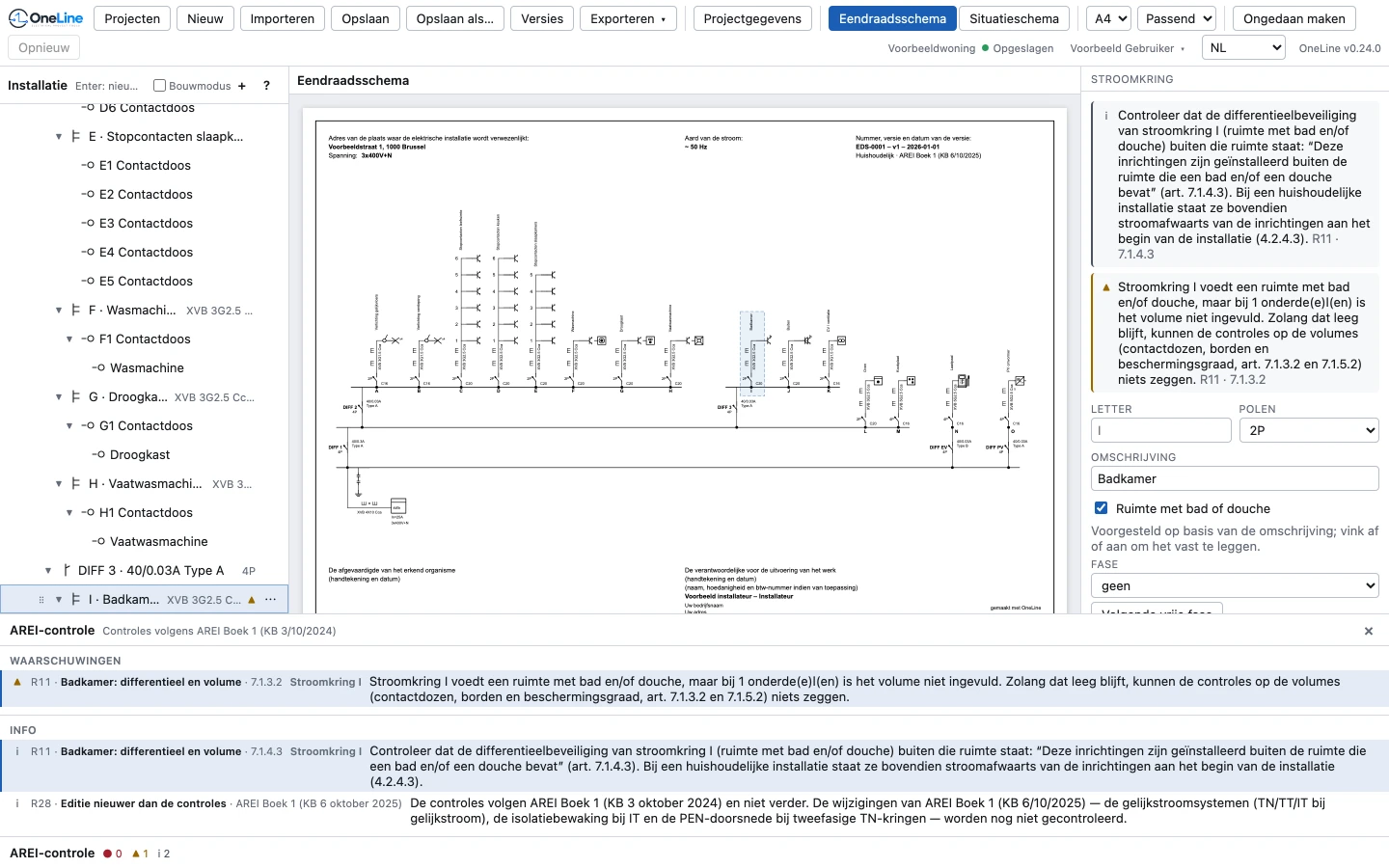Click the R28 'Editie nieuwer dan de controles' row
The width and height of the screenshot is (1389, 868).
[x=694, y=811]
